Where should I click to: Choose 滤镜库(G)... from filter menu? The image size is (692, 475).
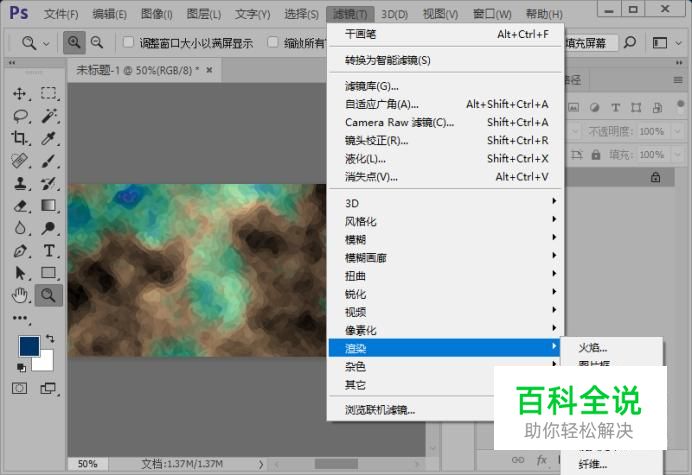(446, 86)
